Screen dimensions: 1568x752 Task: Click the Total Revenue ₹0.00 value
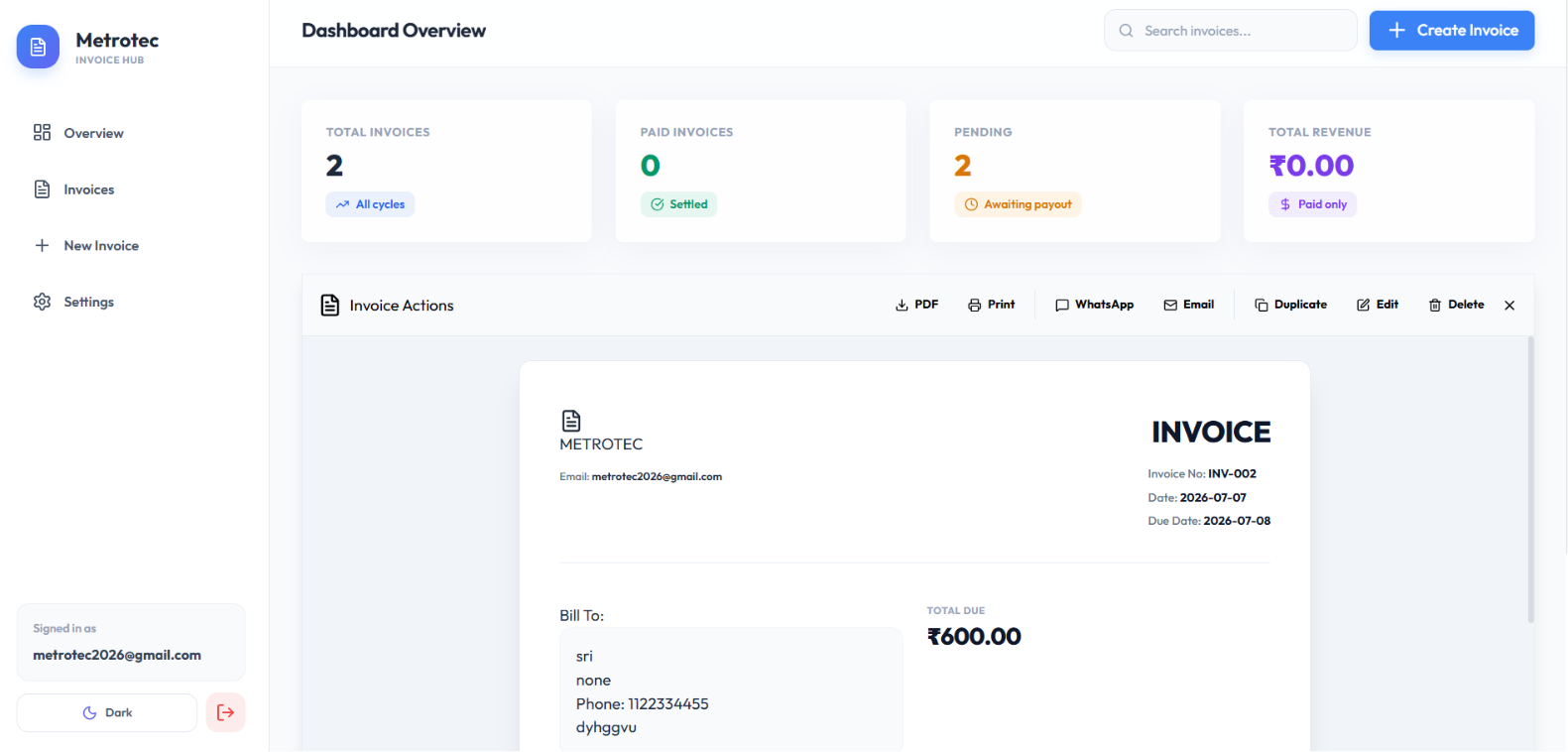pyautogui.click(x=1311, y=166)
